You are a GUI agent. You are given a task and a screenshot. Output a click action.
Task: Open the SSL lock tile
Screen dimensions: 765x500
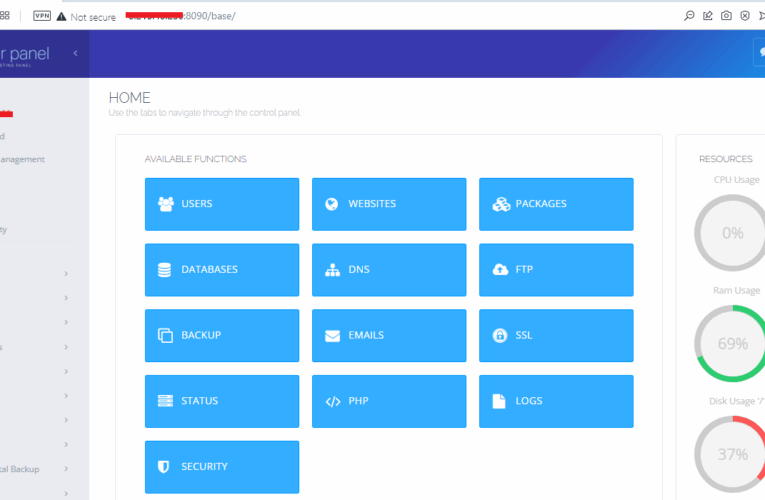556,336
